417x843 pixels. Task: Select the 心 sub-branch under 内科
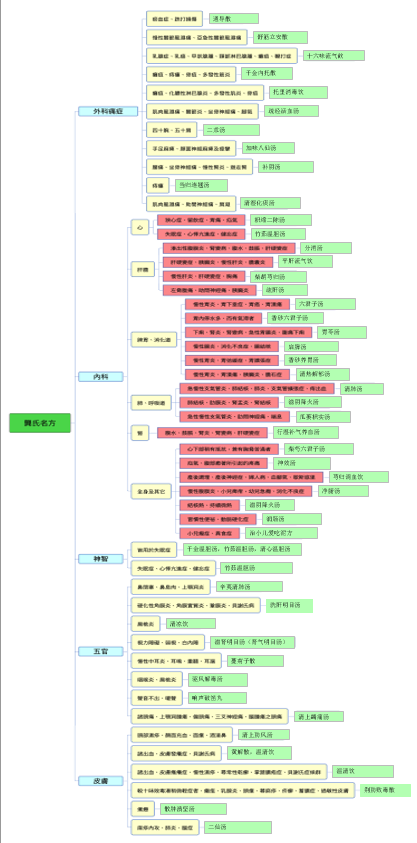point(140,228)
